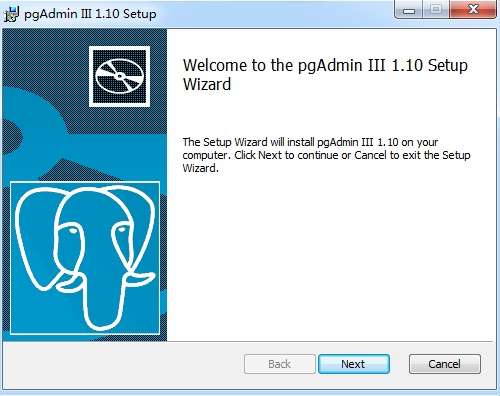
Task: Click the installation disc icon on the banner
Action: [119, 76]
